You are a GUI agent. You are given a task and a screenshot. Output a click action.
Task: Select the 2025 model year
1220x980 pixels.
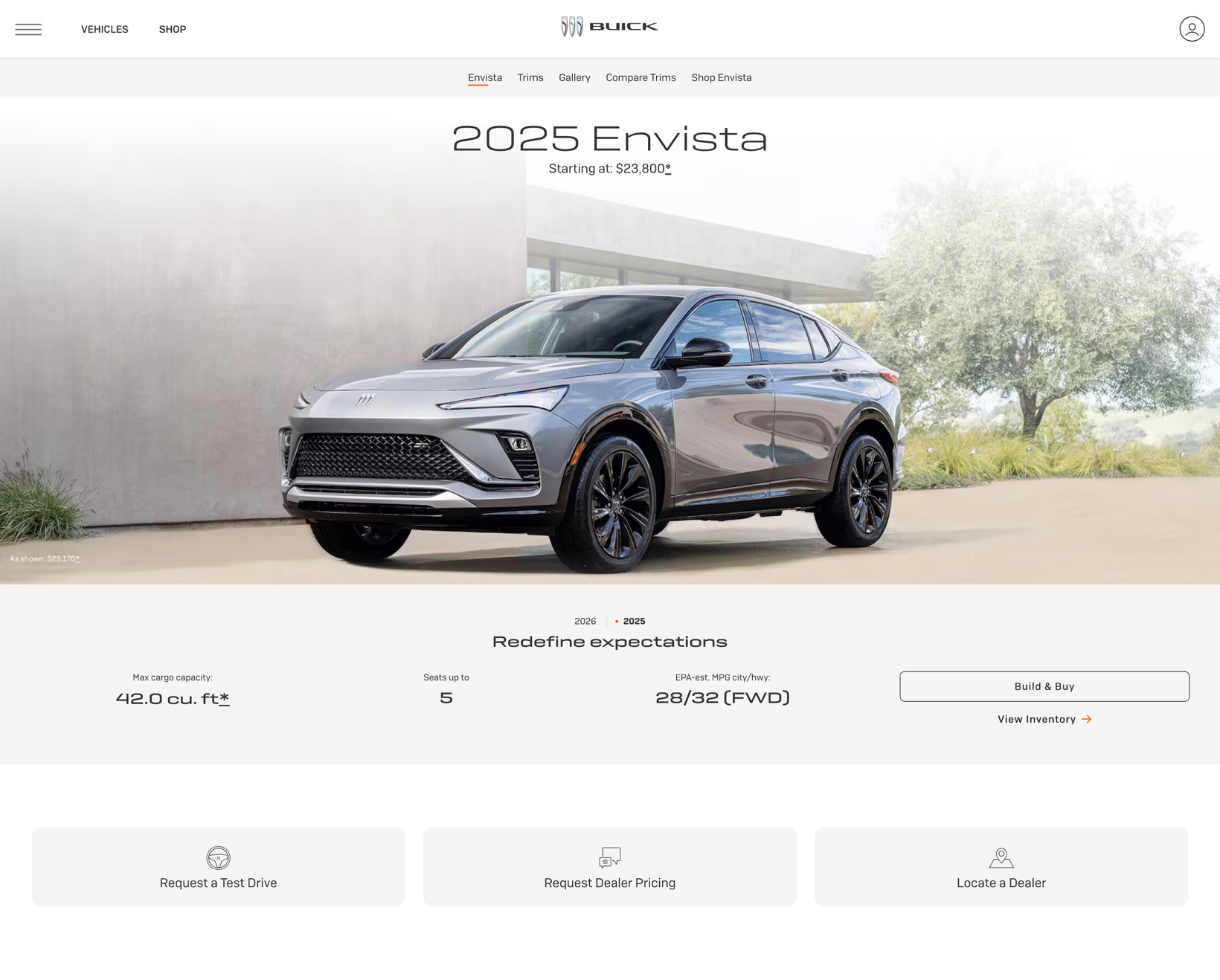click(x=634, y=621)
